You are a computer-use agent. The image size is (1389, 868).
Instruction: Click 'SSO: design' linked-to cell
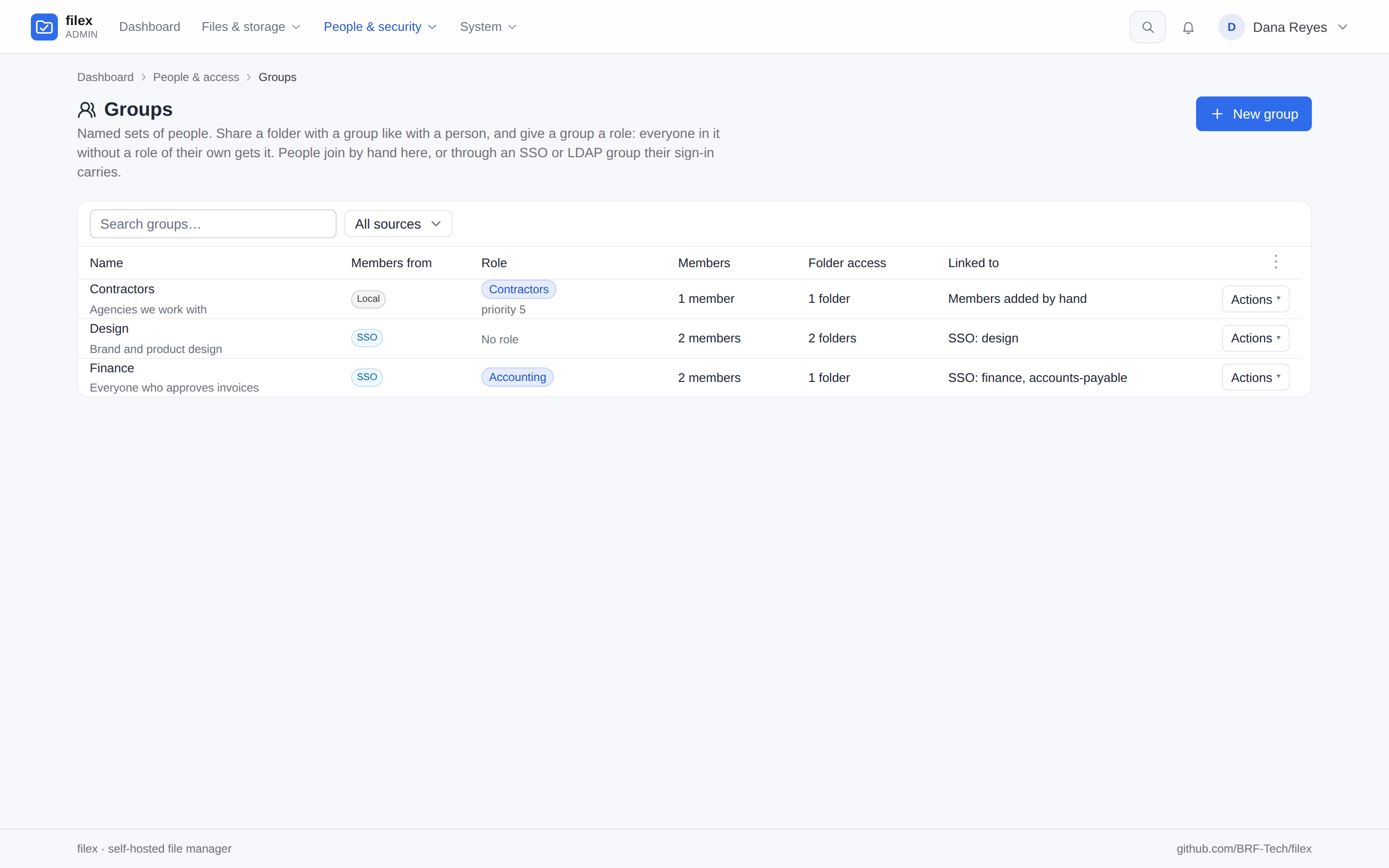pyautogui.click(x=983, y=338)
